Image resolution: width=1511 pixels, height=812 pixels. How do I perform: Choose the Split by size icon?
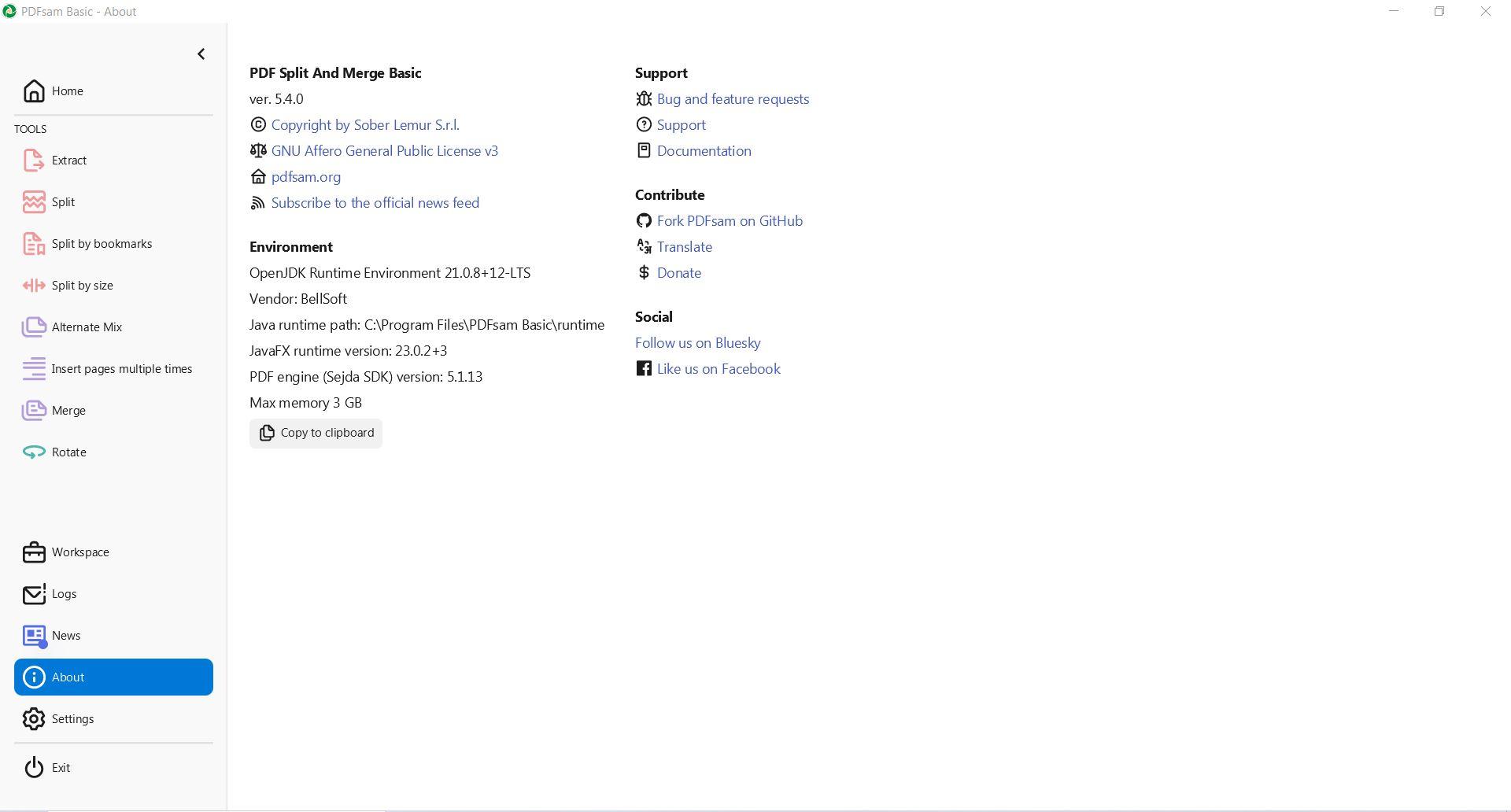pyautogui.click(x=34, y=286)
